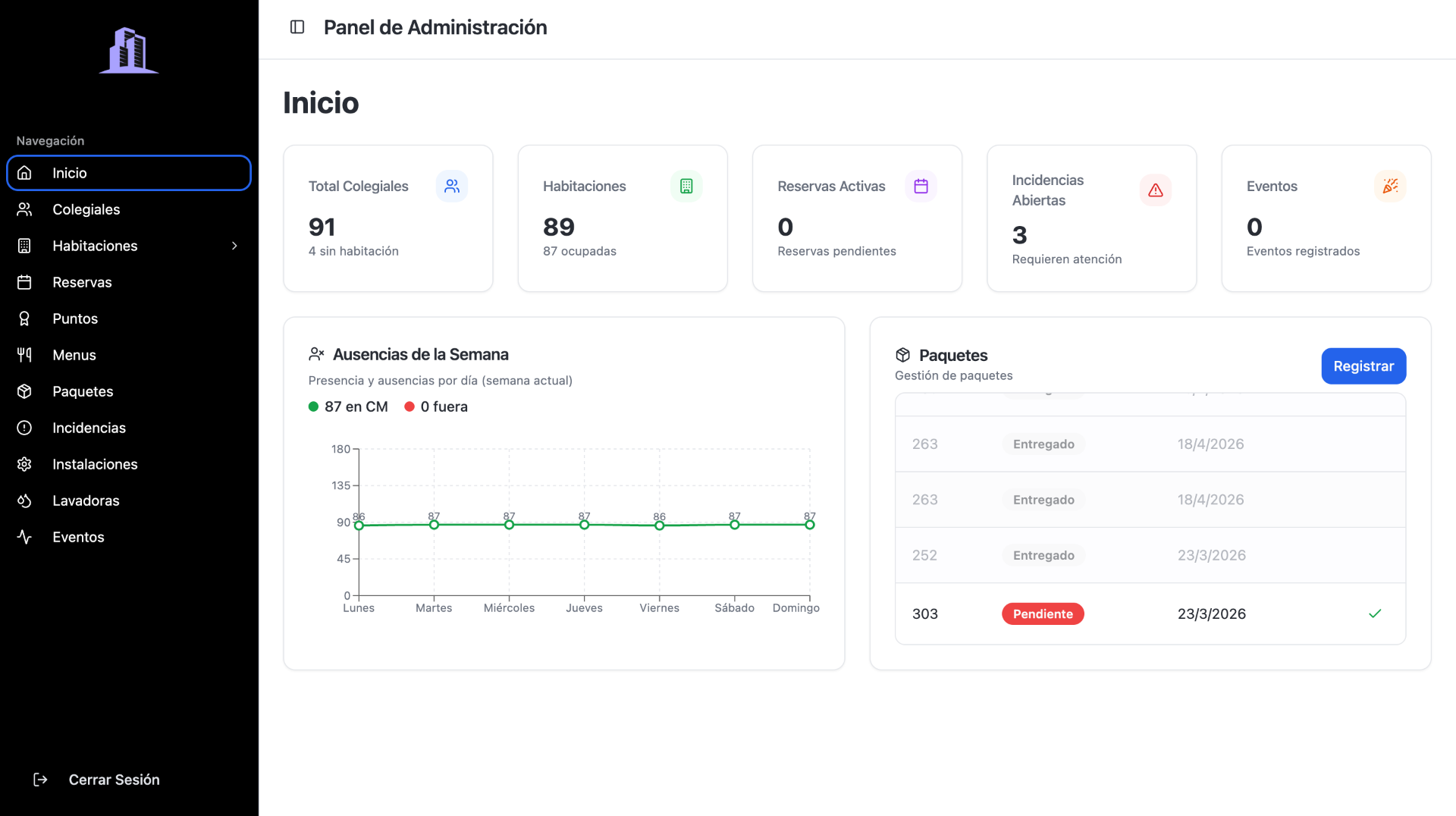The image size is (1456, 816).
Task: Open Instalaciones section
Action: (129, 464)
